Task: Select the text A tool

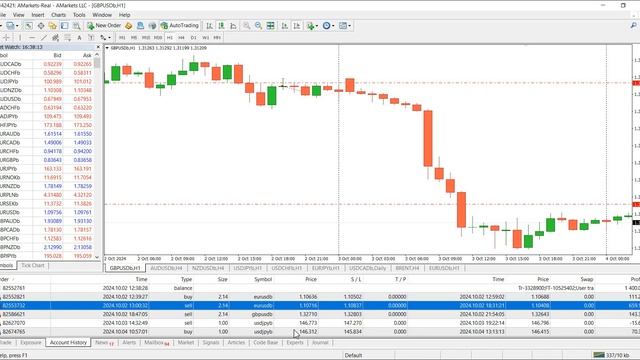Action: click(x=79, y=38)
